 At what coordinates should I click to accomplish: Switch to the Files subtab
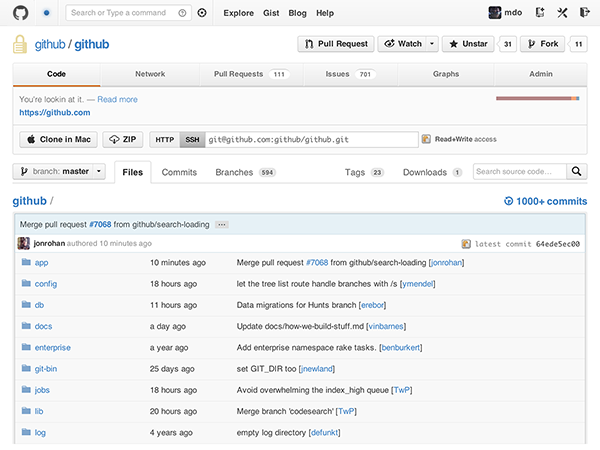click(133, 173)
